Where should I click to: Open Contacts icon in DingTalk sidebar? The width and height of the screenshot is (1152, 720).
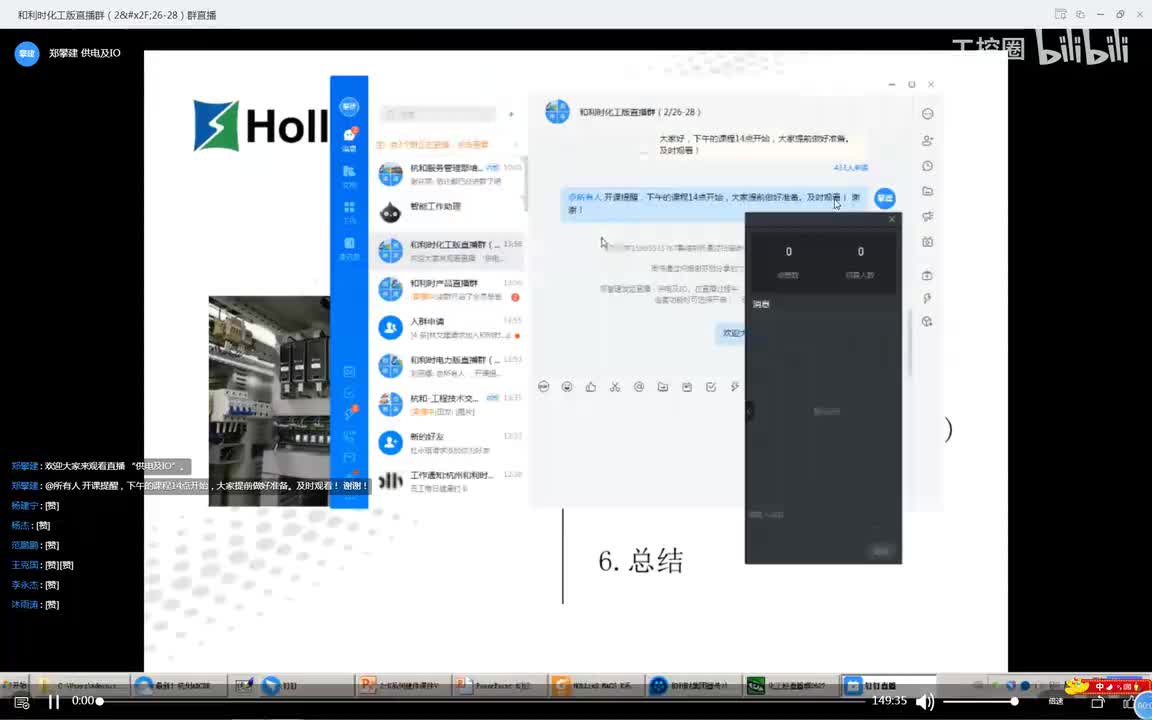point(349,248)
